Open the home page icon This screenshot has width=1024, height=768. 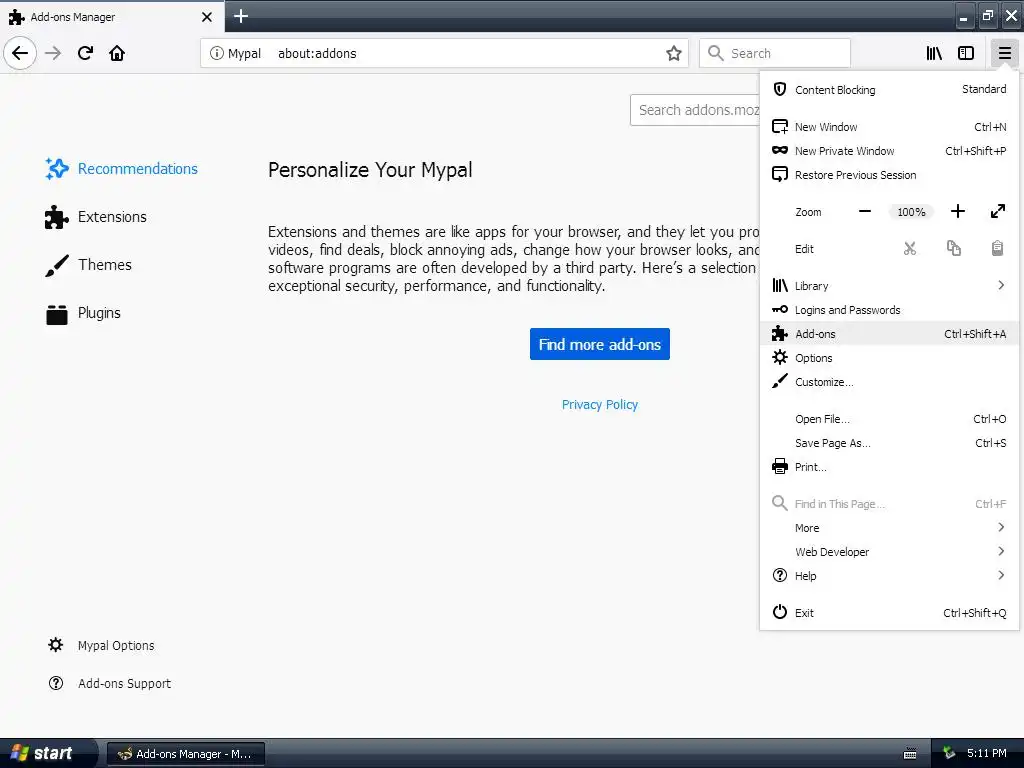click(117, 53)
